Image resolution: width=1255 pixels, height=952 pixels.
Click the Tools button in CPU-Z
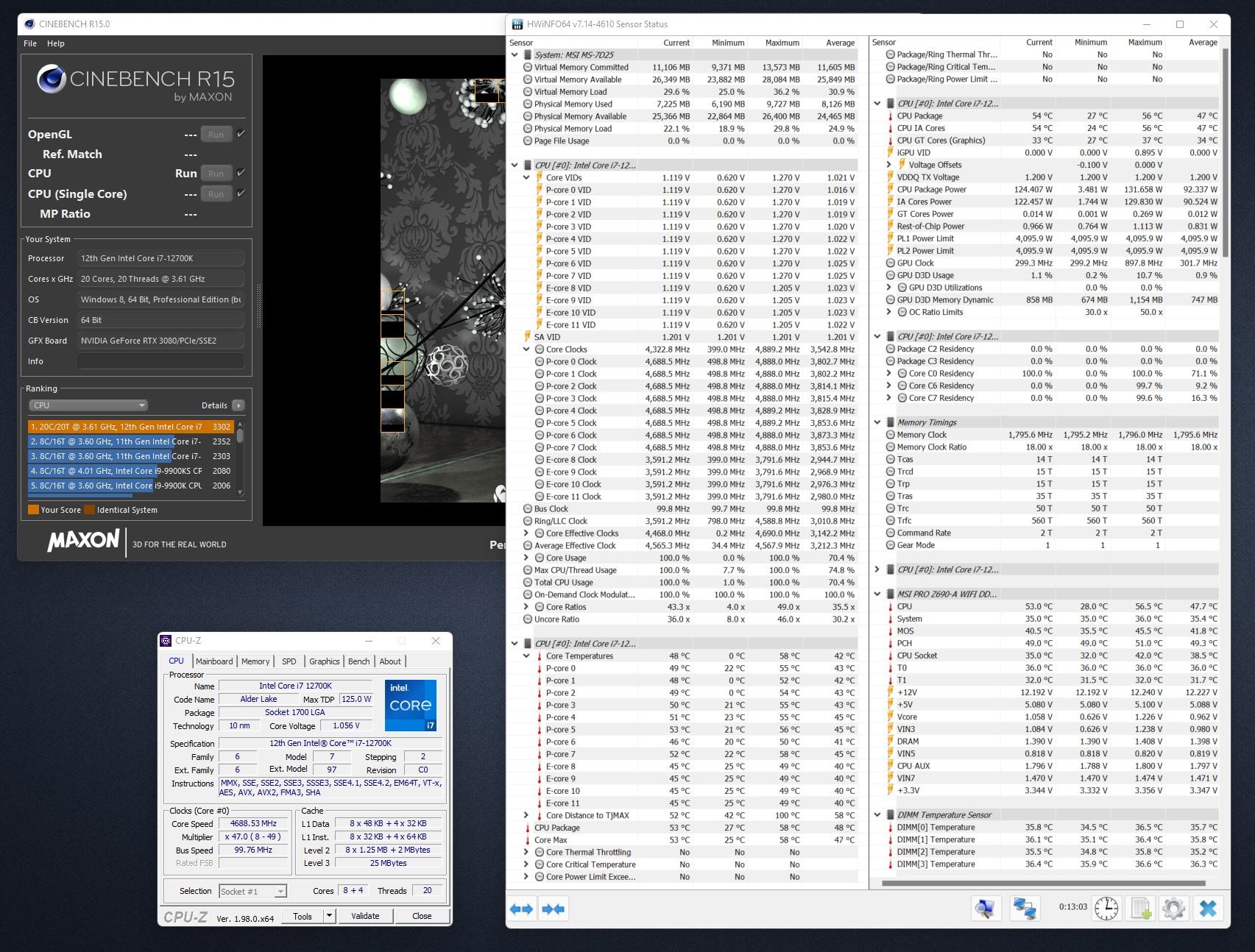pos(303,916)
